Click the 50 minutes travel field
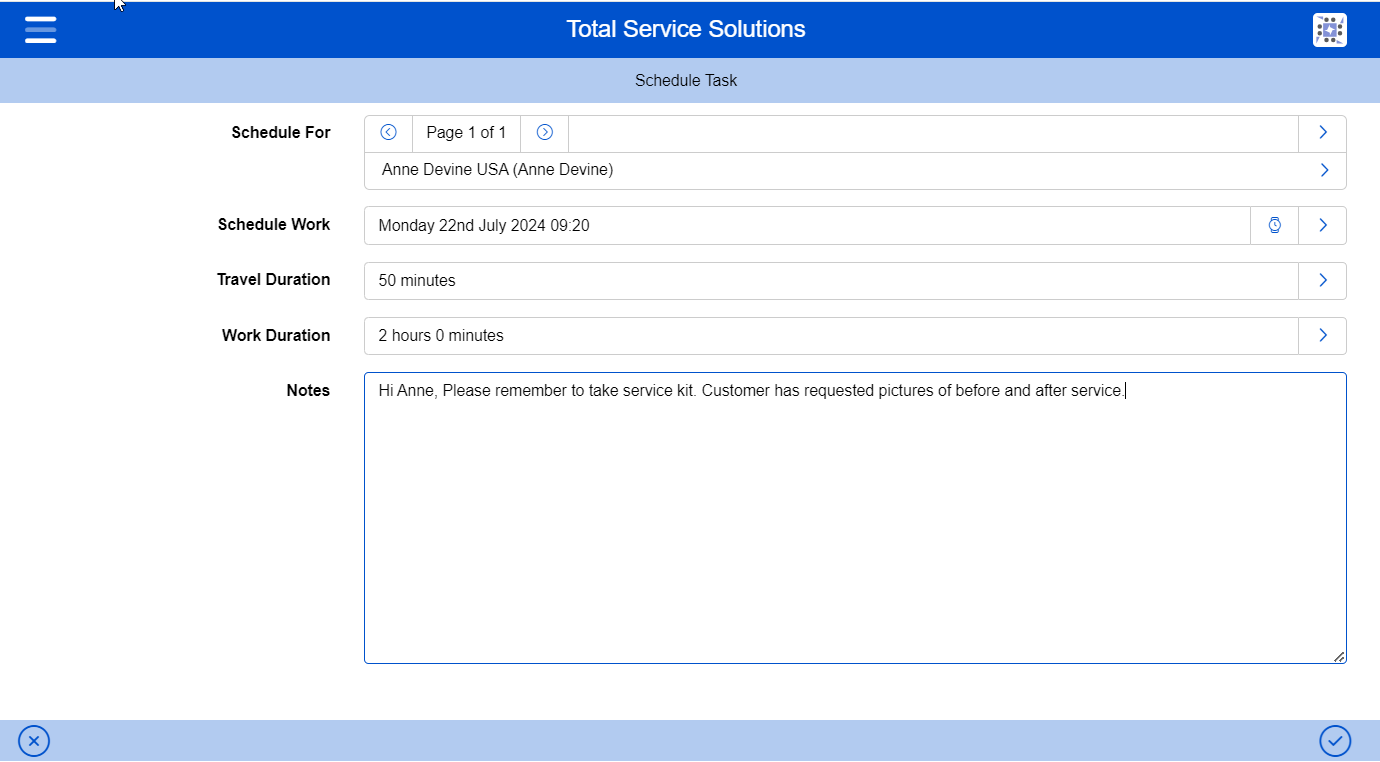 pyautogui.click(x=831, y=281)
